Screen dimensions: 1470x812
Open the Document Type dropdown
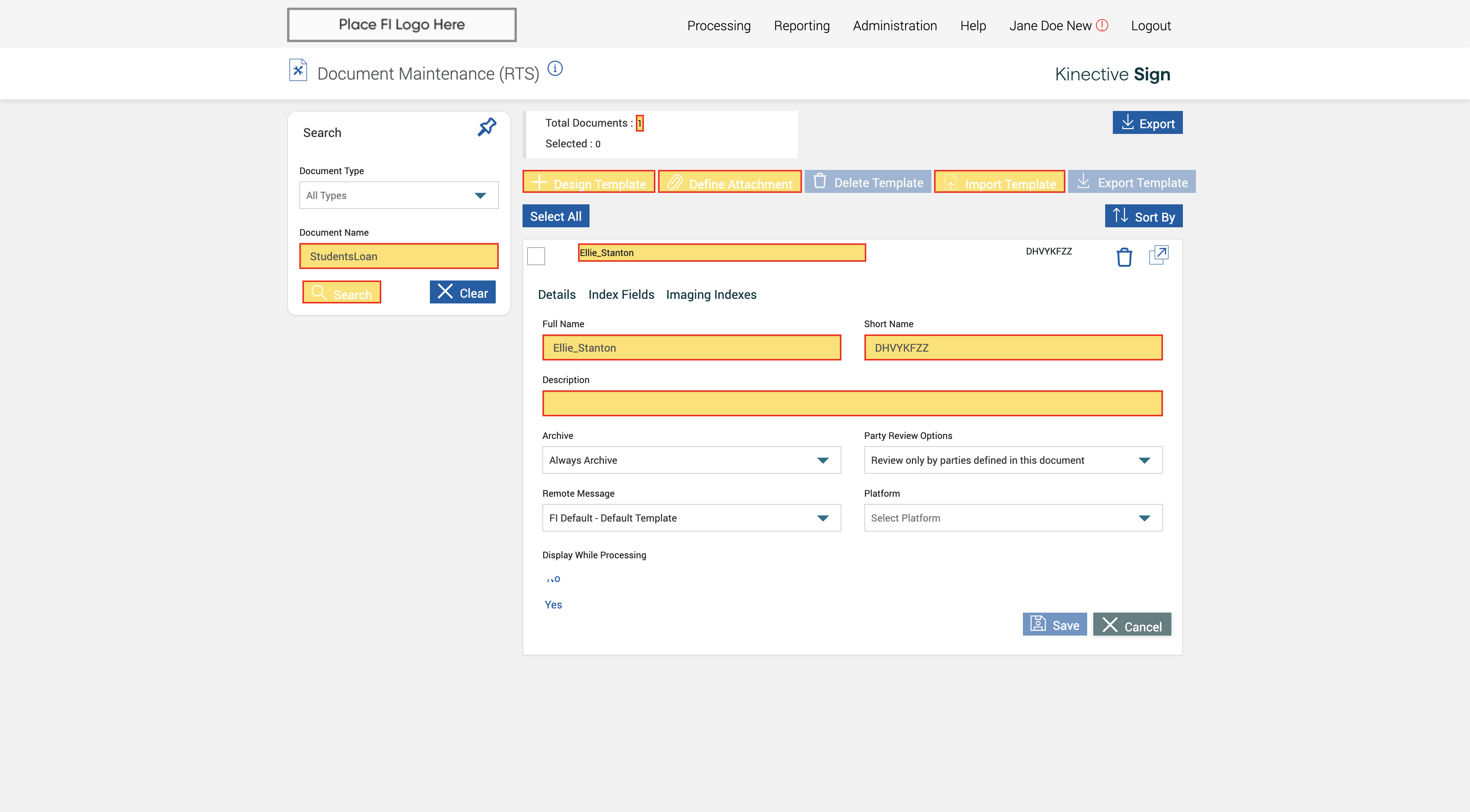coord(398,196)
